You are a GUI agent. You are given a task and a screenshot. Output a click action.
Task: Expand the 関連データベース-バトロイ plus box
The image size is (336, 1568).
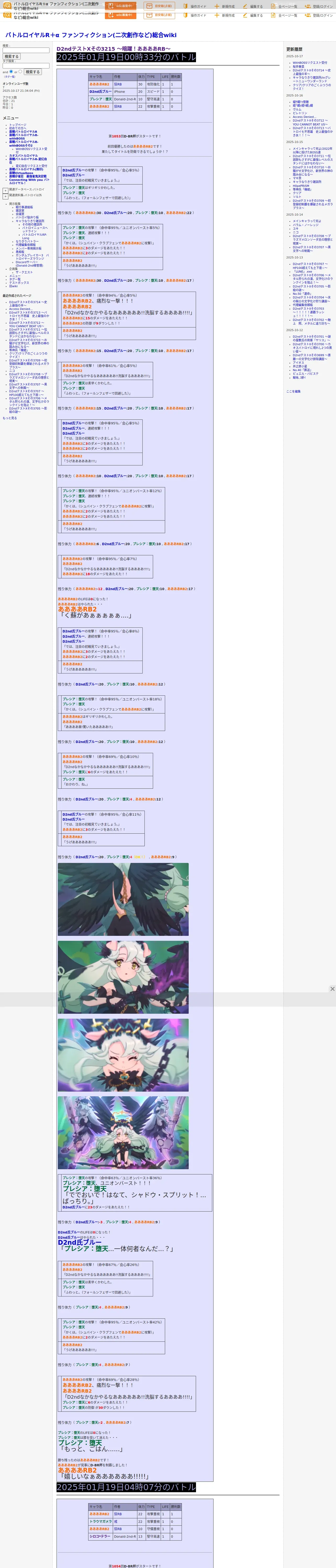5,191
